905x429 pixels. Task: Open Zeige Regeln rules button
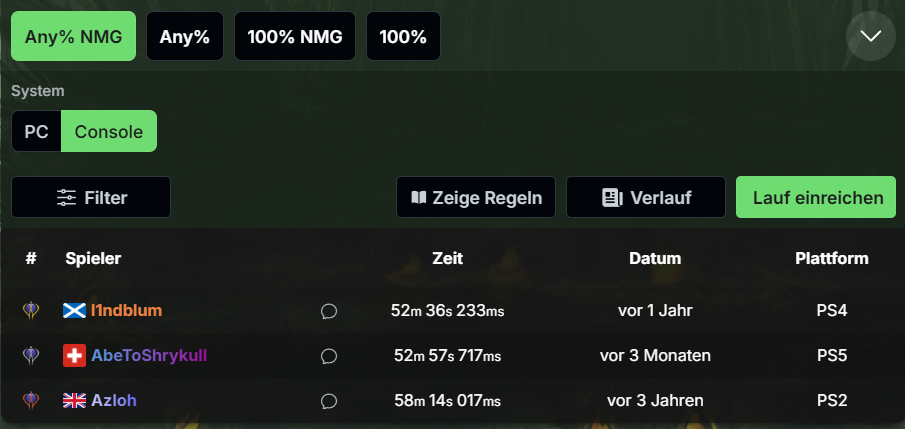pyautogui.click(x=476, y=197)
